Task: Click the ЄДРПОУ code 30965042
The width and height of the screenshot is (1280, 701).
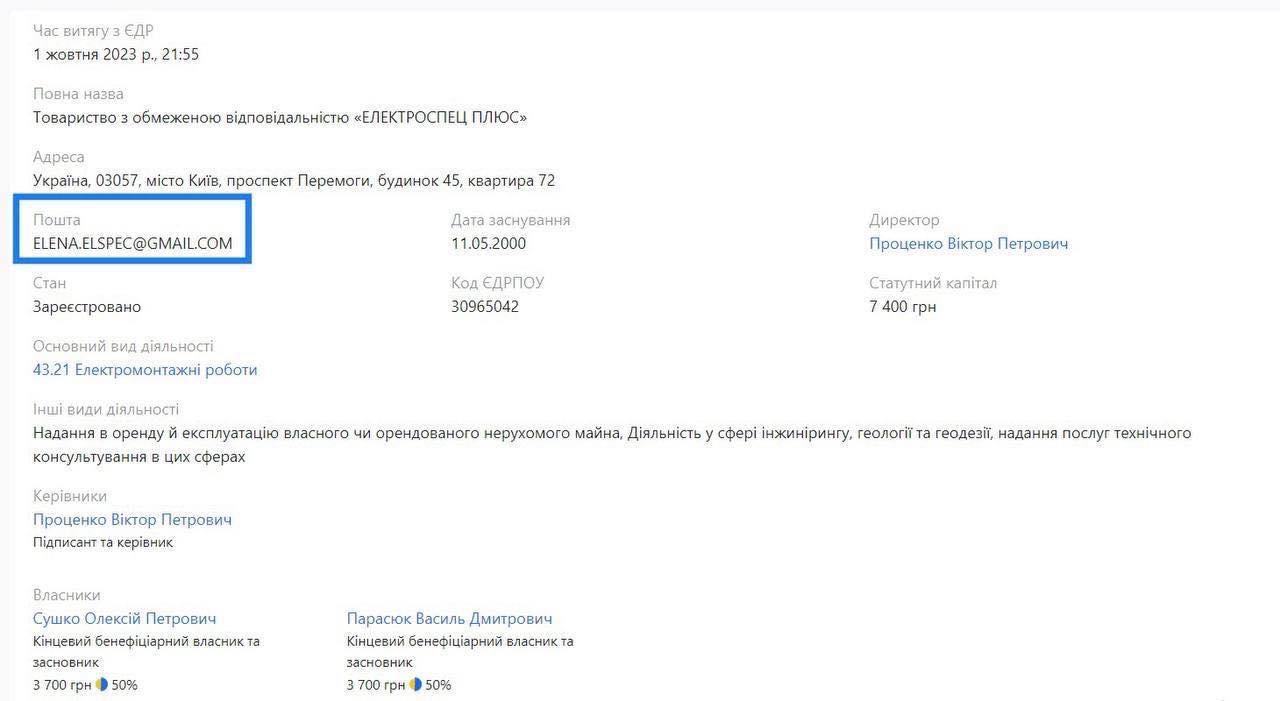Action: [x=485, y=307]
